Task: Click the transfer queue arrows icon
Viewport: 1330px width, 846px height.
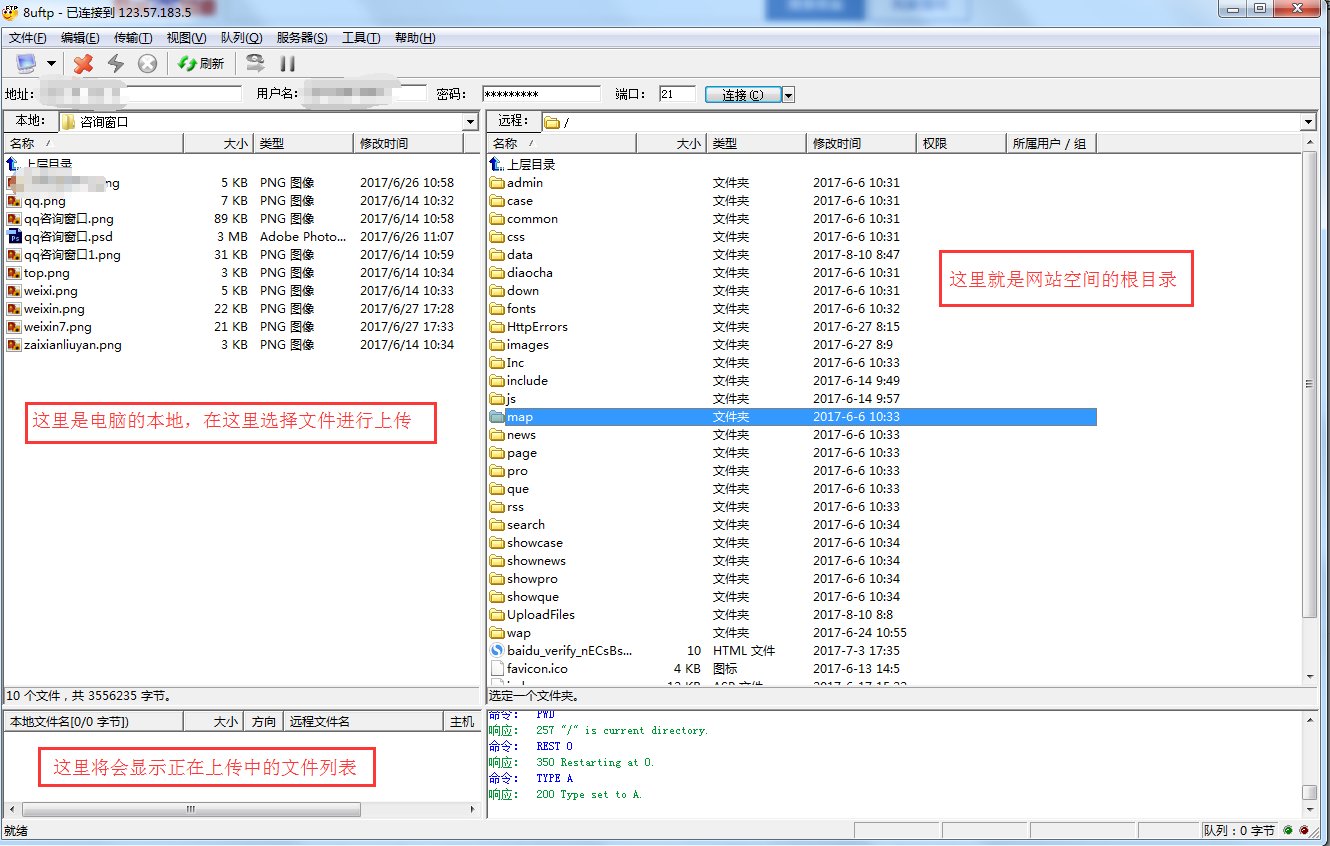Action: pyautogui.click(x=256, y=64)
